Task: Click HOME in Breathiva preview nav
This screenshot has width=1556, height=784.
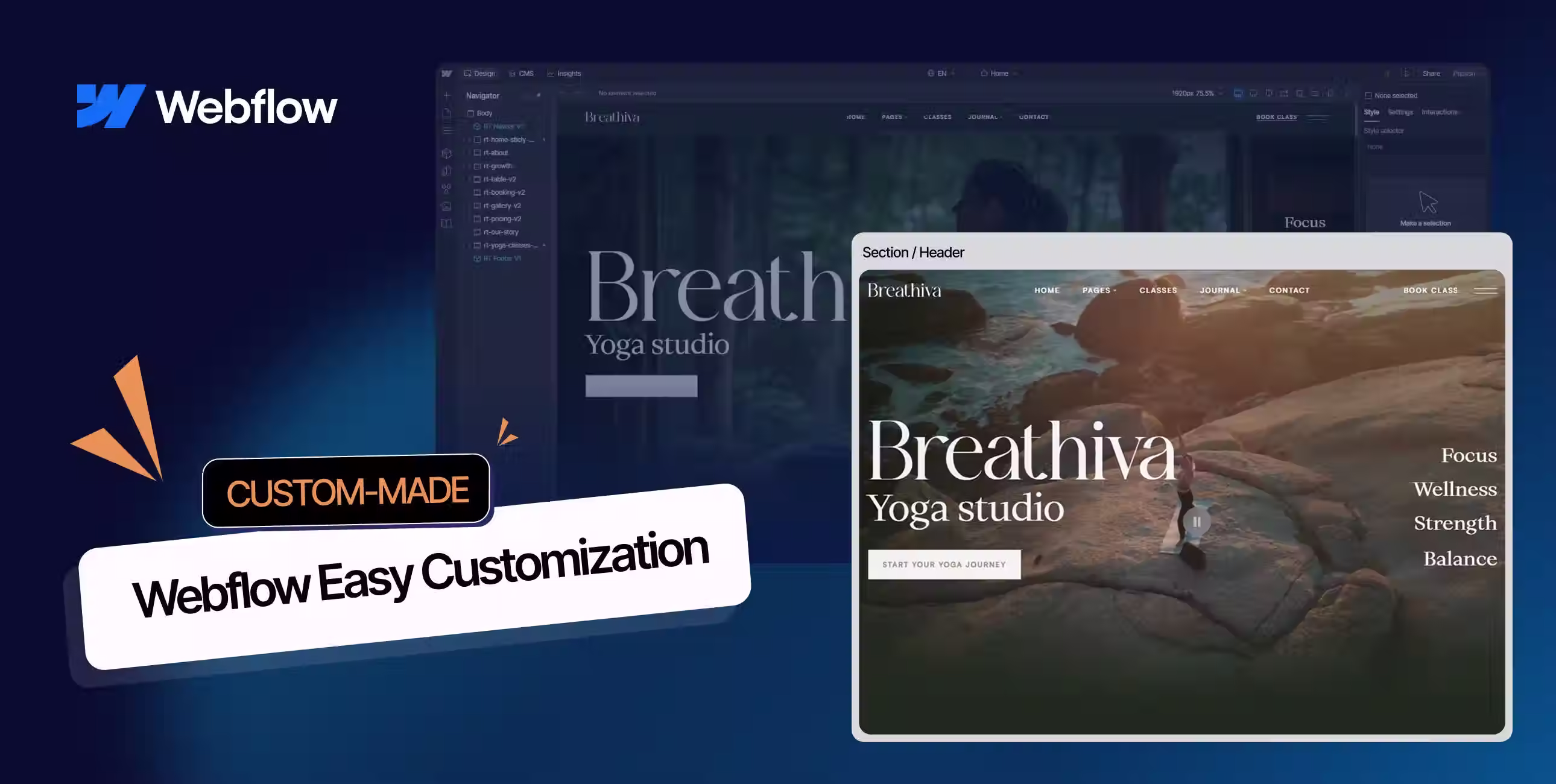Action: pyautogui.click(x=1047, y=291)
